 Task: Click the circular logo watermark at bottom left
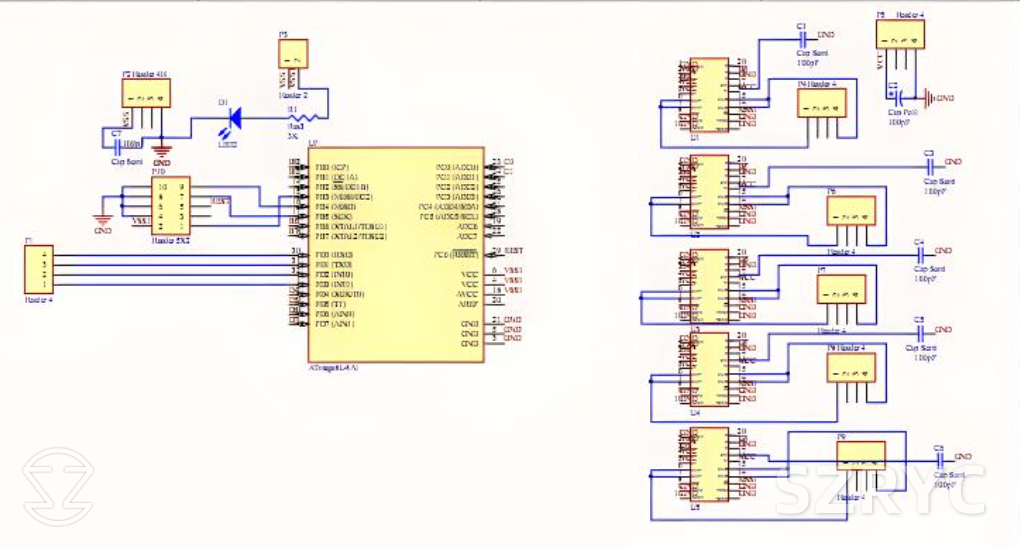click(58, 487)
